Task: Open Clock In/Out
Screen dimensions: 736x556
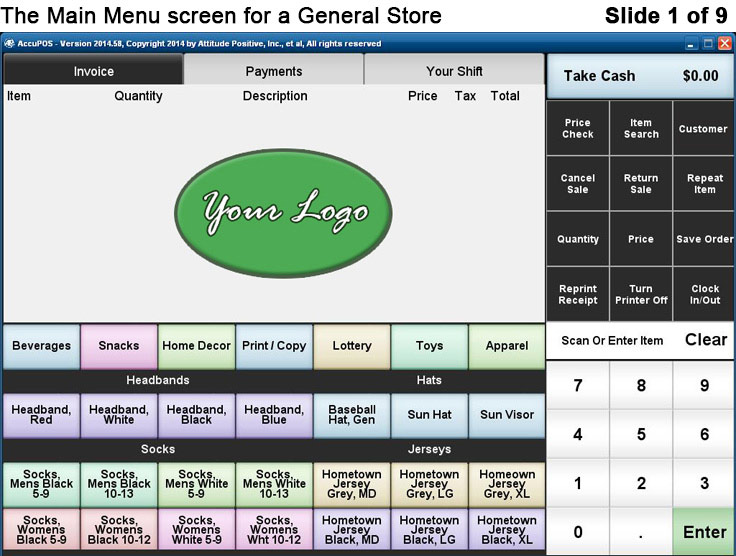Action: pos(703,294)
